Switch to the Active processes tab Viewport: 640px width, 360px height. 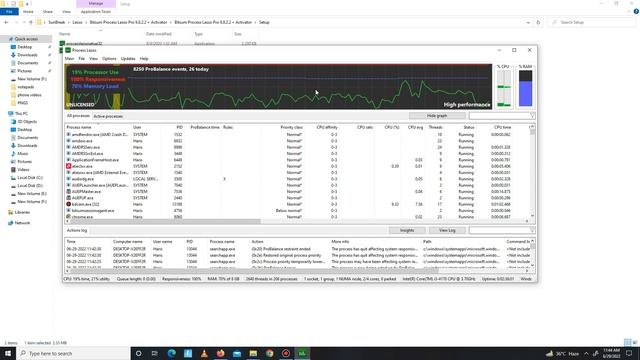(108, 116)
